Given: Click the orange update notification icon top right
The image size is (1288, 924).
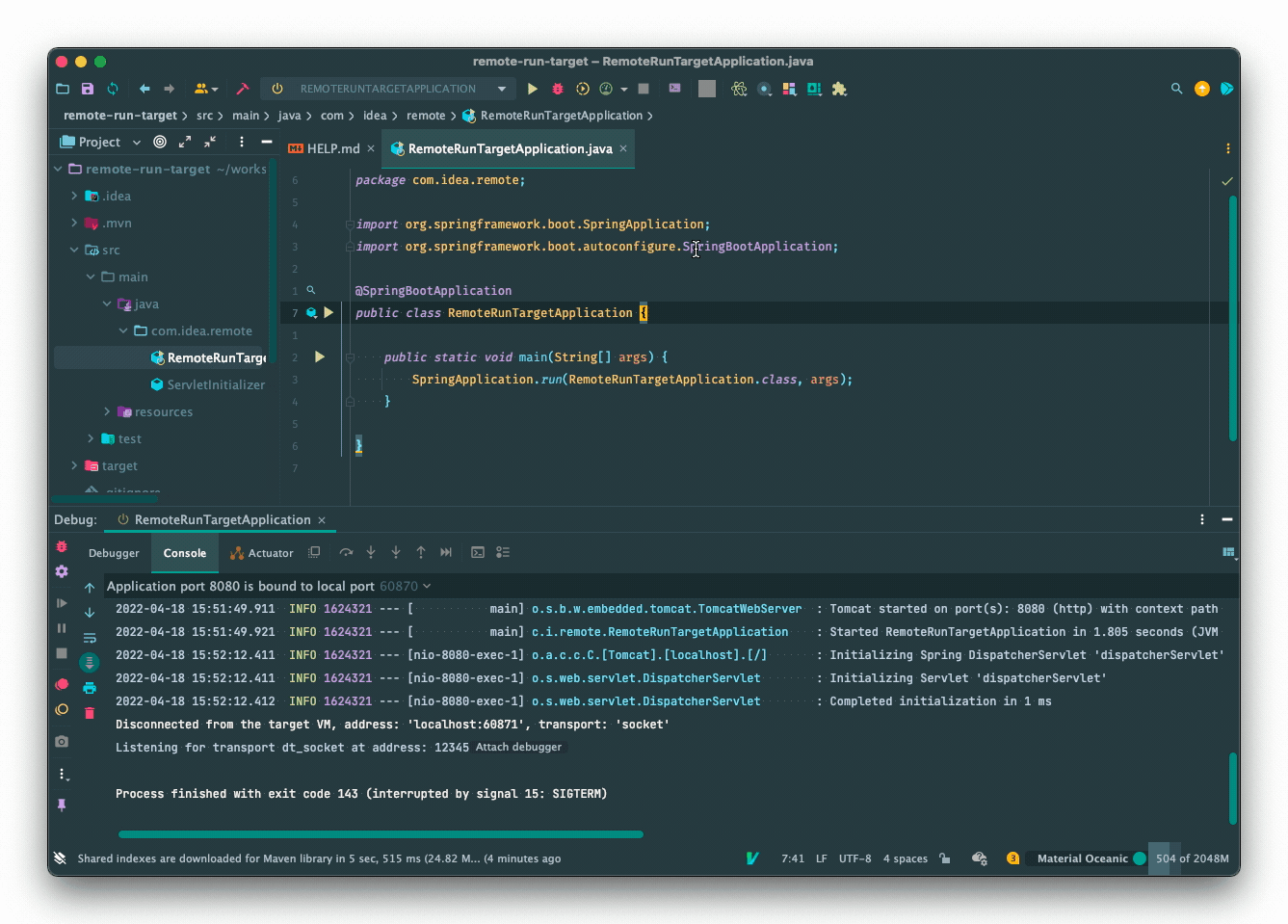Looking at the screenshot, I should 1202,89.
